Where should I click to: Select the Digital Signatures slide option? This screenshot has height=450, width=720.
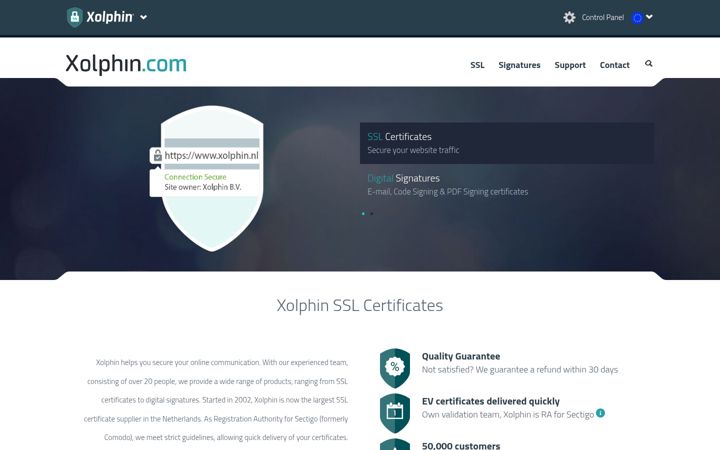[506, 185]
